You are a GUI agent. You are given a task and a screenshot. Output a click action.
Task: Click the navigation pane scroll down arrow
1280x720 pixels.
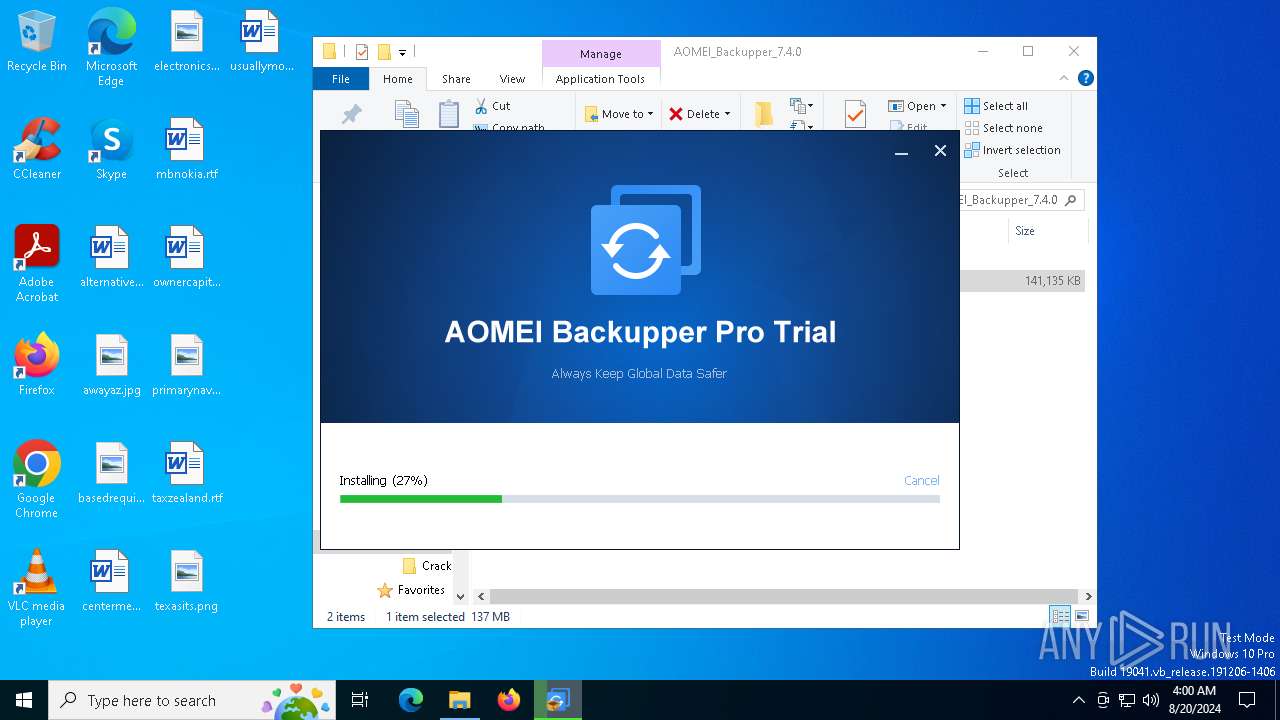coord(460,597)
